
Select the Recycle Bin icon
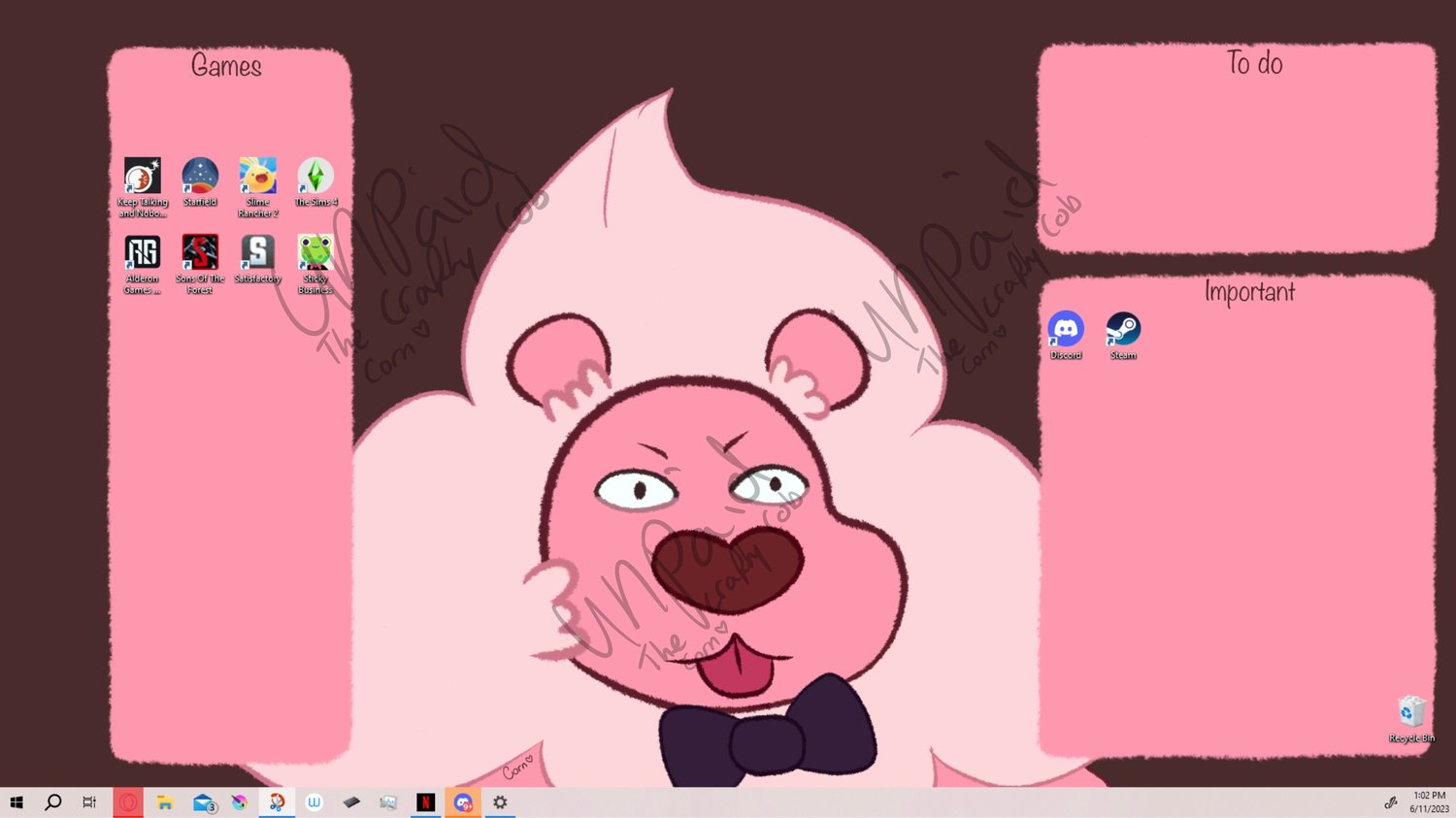(x=1411, y=719)
